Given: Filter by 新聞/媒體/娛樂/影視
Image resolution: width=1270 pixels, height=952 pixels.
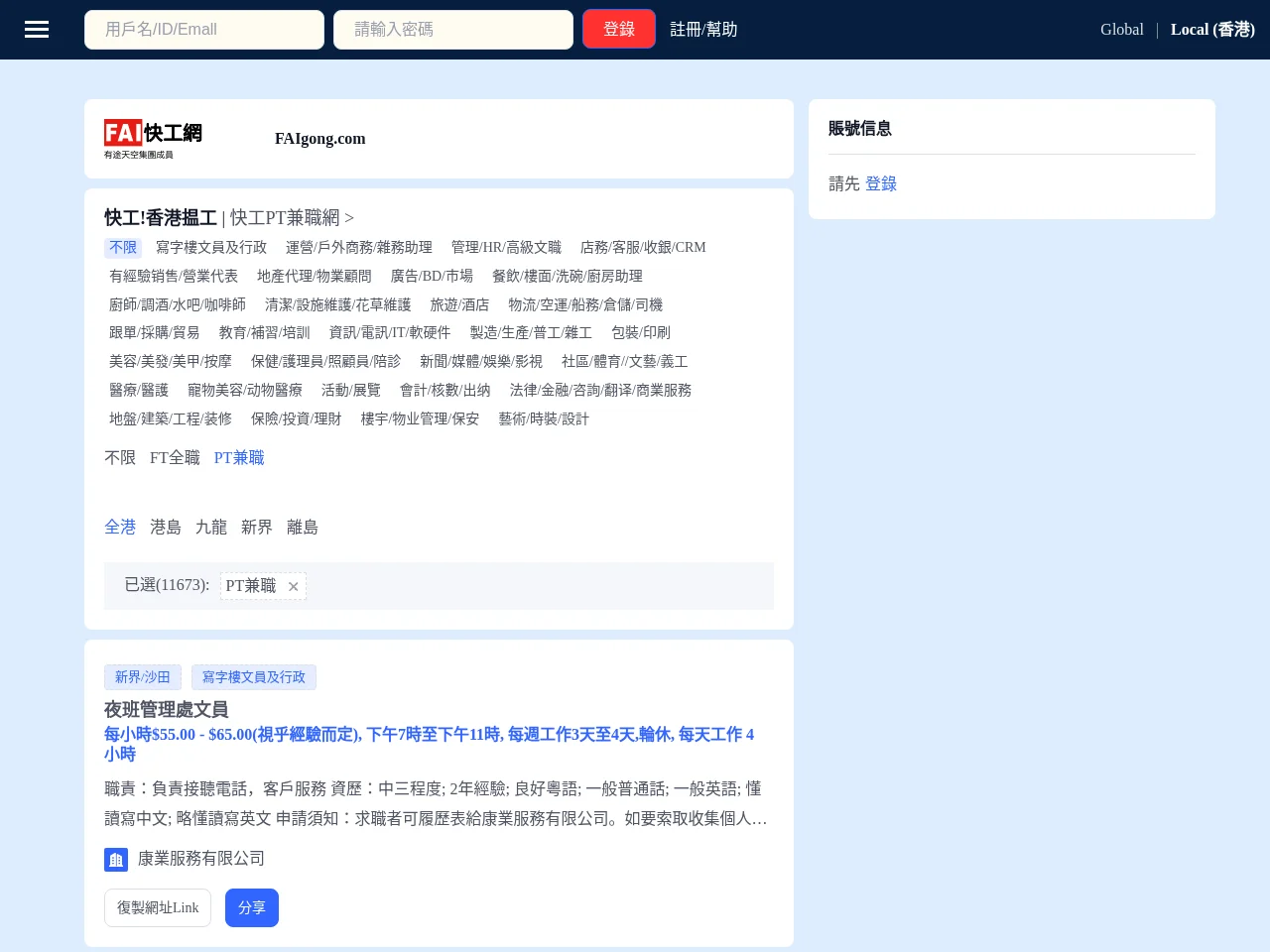Looking at the screenshot, I should coord(481,362).
